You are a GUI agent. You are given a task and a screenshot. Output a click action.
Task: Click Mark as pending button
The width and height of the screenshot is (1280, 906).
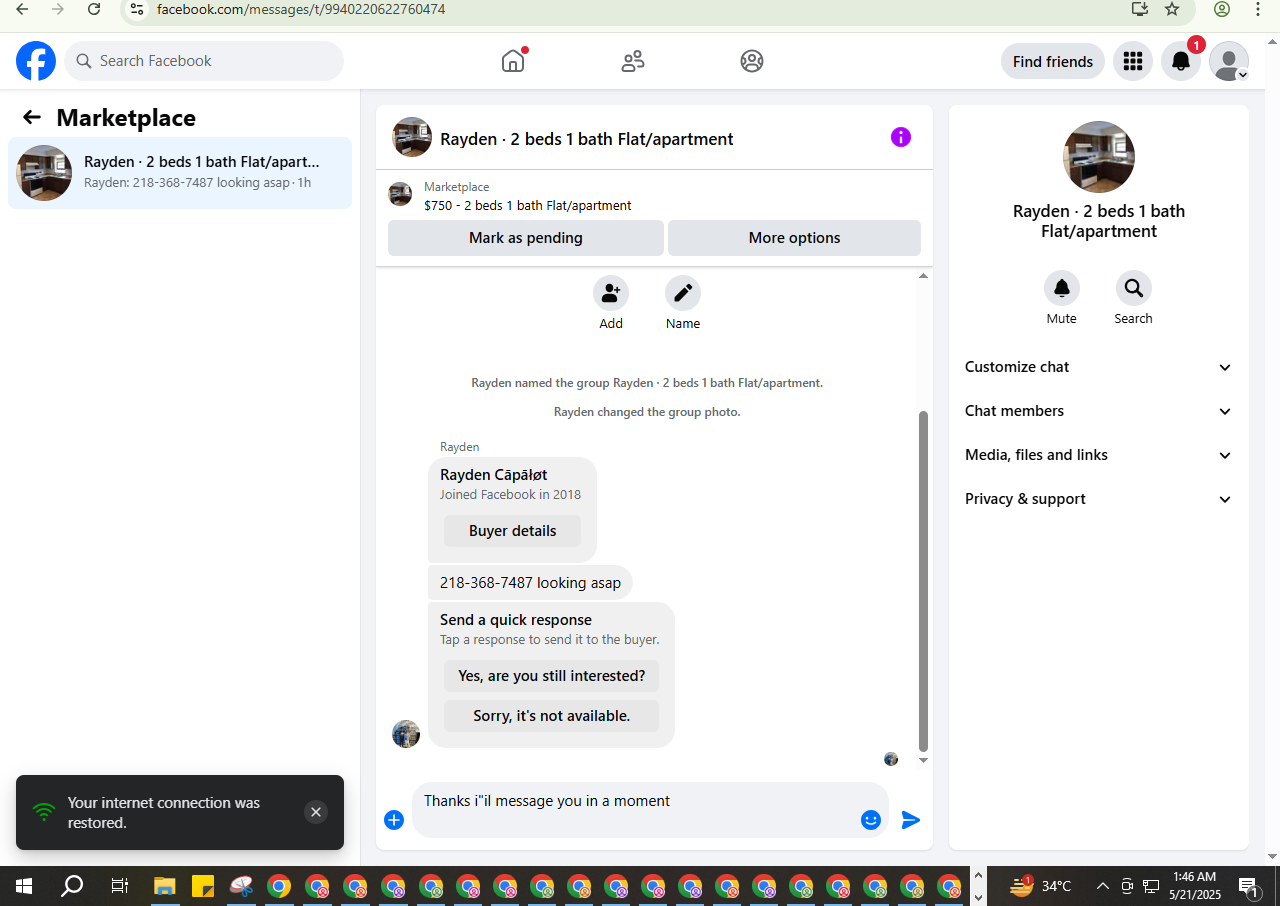pos(526,238)
